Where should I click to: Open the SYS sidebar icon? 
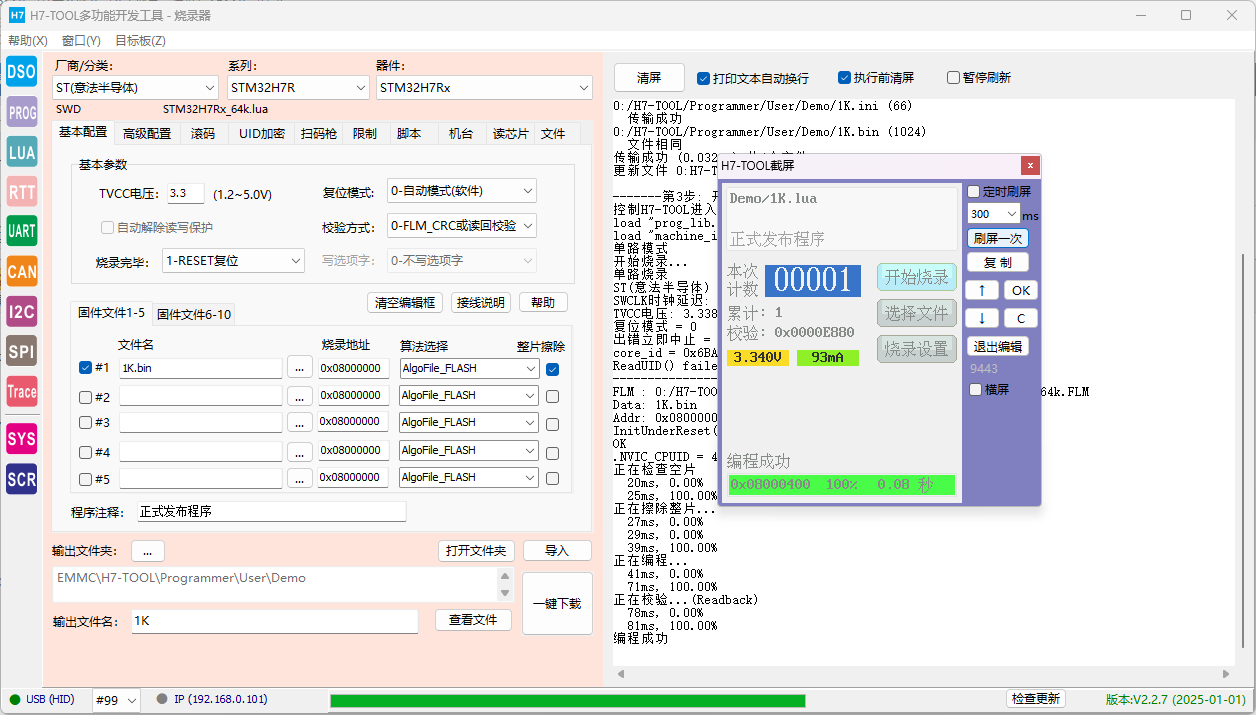pos(22,438)
